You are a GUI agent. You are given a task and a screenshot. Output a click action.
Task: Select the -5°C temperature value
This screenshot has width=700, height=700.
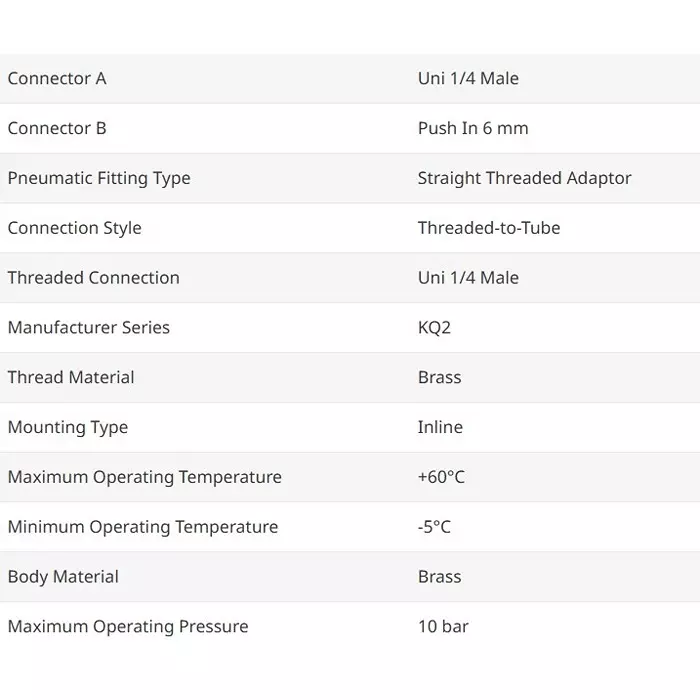pyautogui.click(x=434, y=527)
